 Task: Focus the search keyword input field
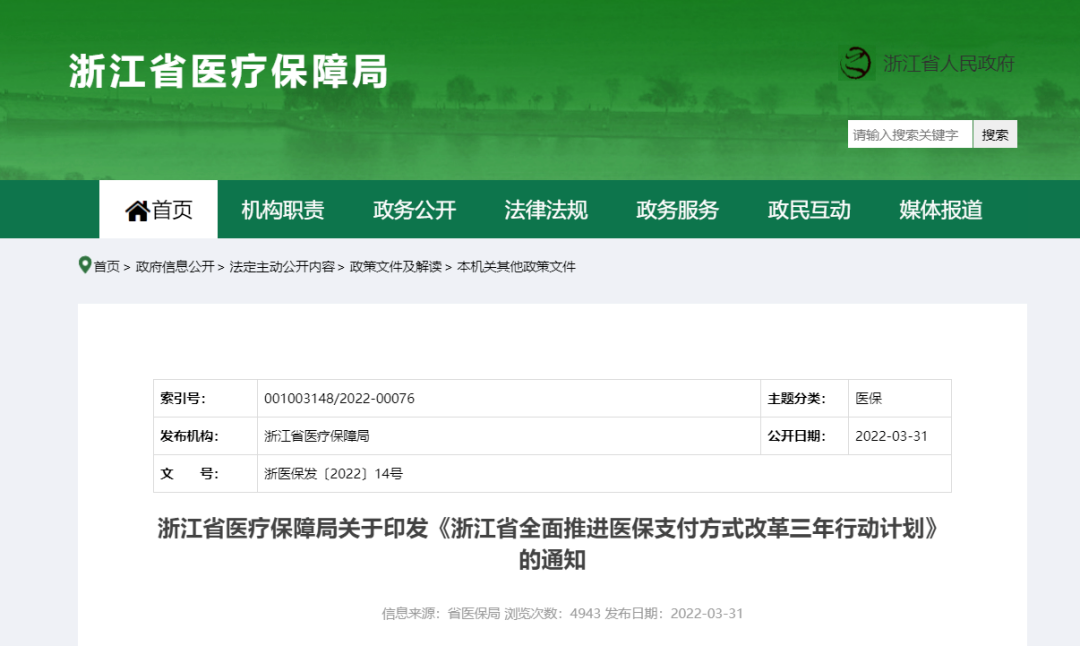(x=910, y=134)
